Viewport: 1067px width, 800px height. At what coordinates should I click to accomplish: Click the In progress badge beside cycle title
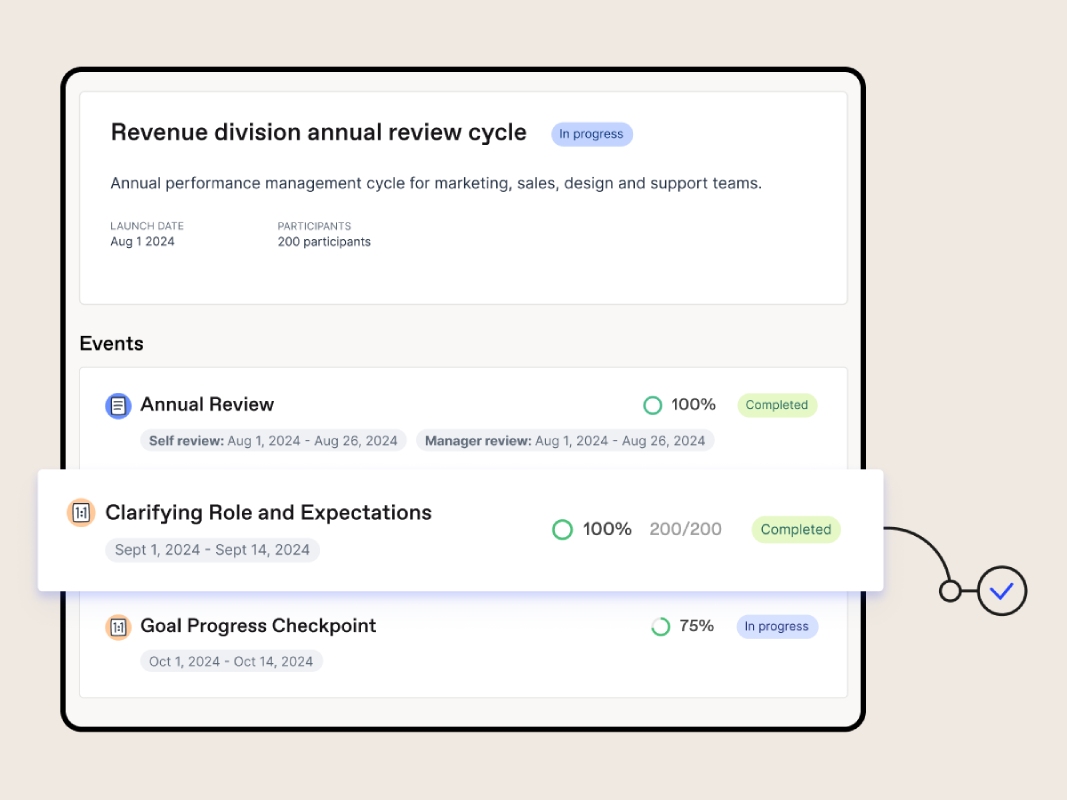point(591,134)
